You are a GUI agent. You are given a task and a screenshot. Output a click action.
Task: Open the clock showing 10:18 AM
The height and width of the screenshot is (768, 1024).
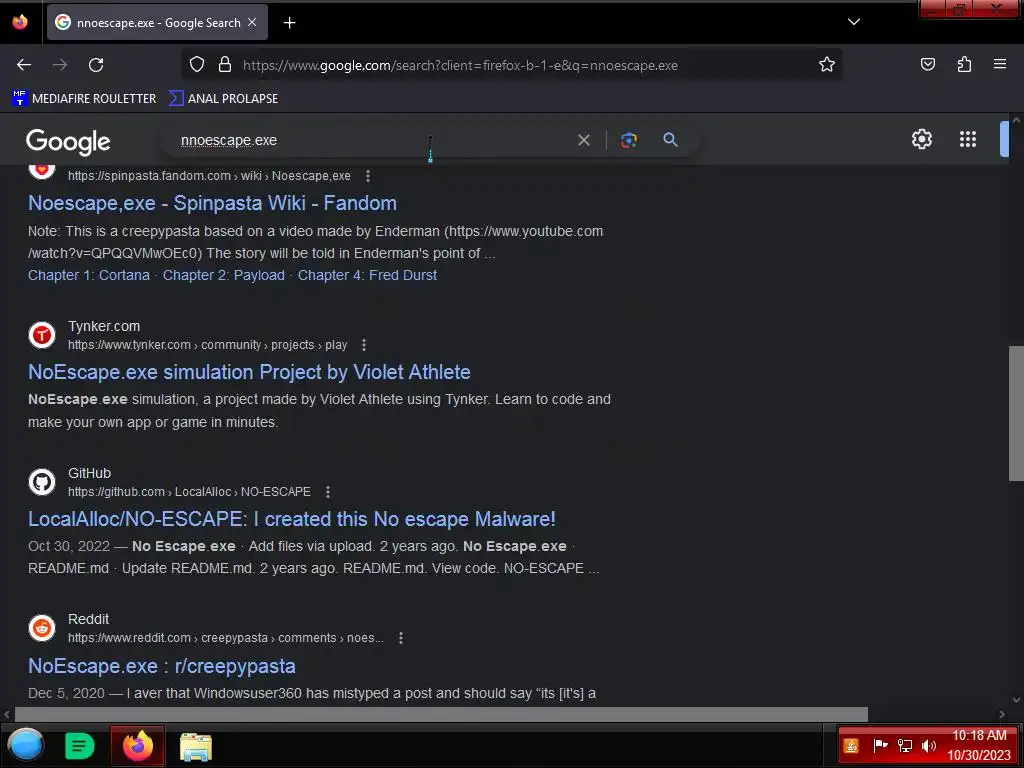[x=979, y=745]
